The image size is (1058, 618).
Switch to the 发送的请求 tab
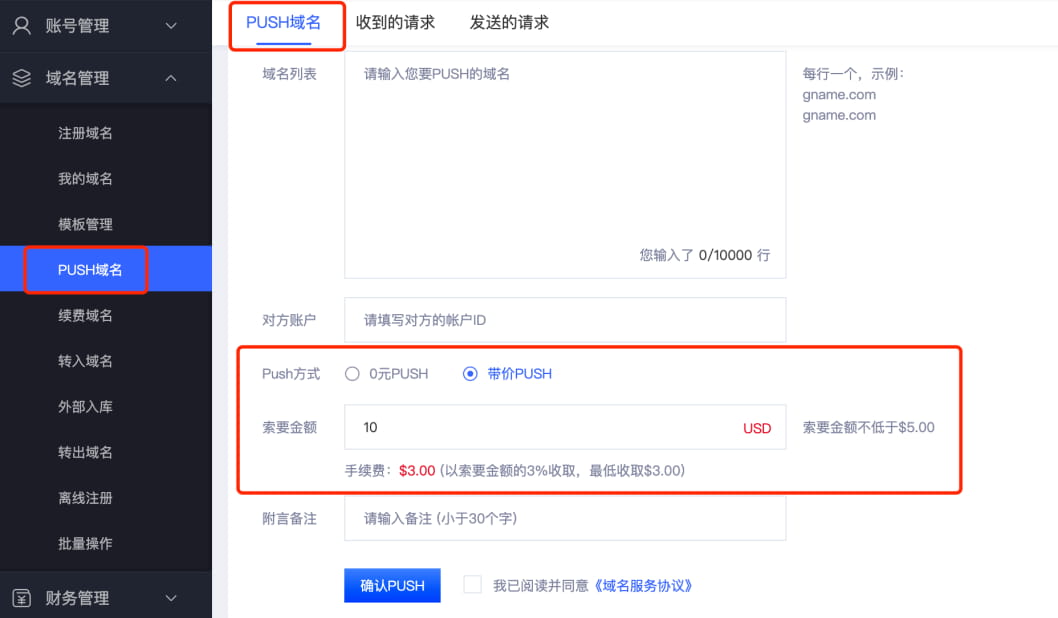pyautogui.click(x=508, y=22)
